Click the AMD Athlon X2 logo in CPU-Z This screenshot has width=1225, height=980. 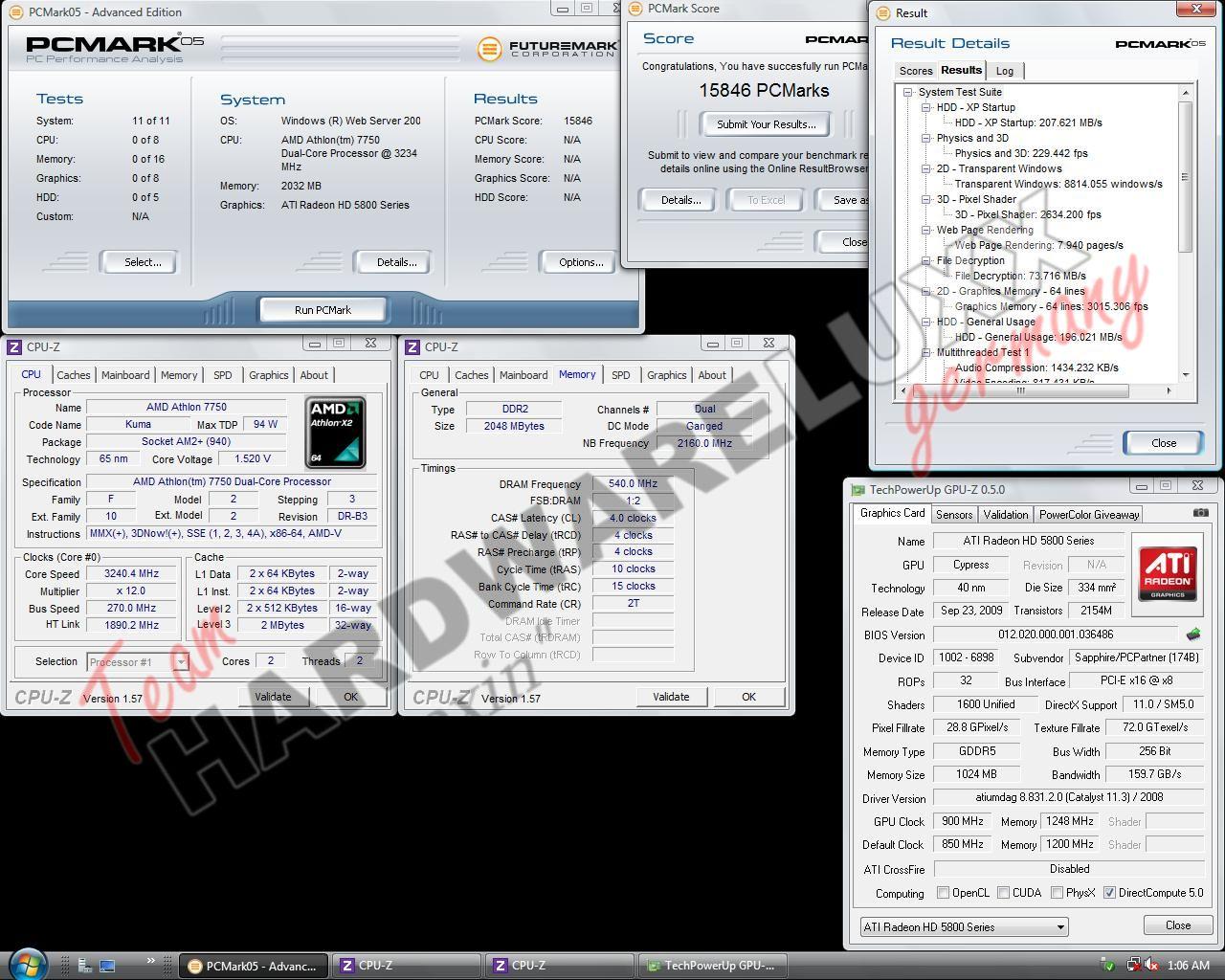pos(336,433)
